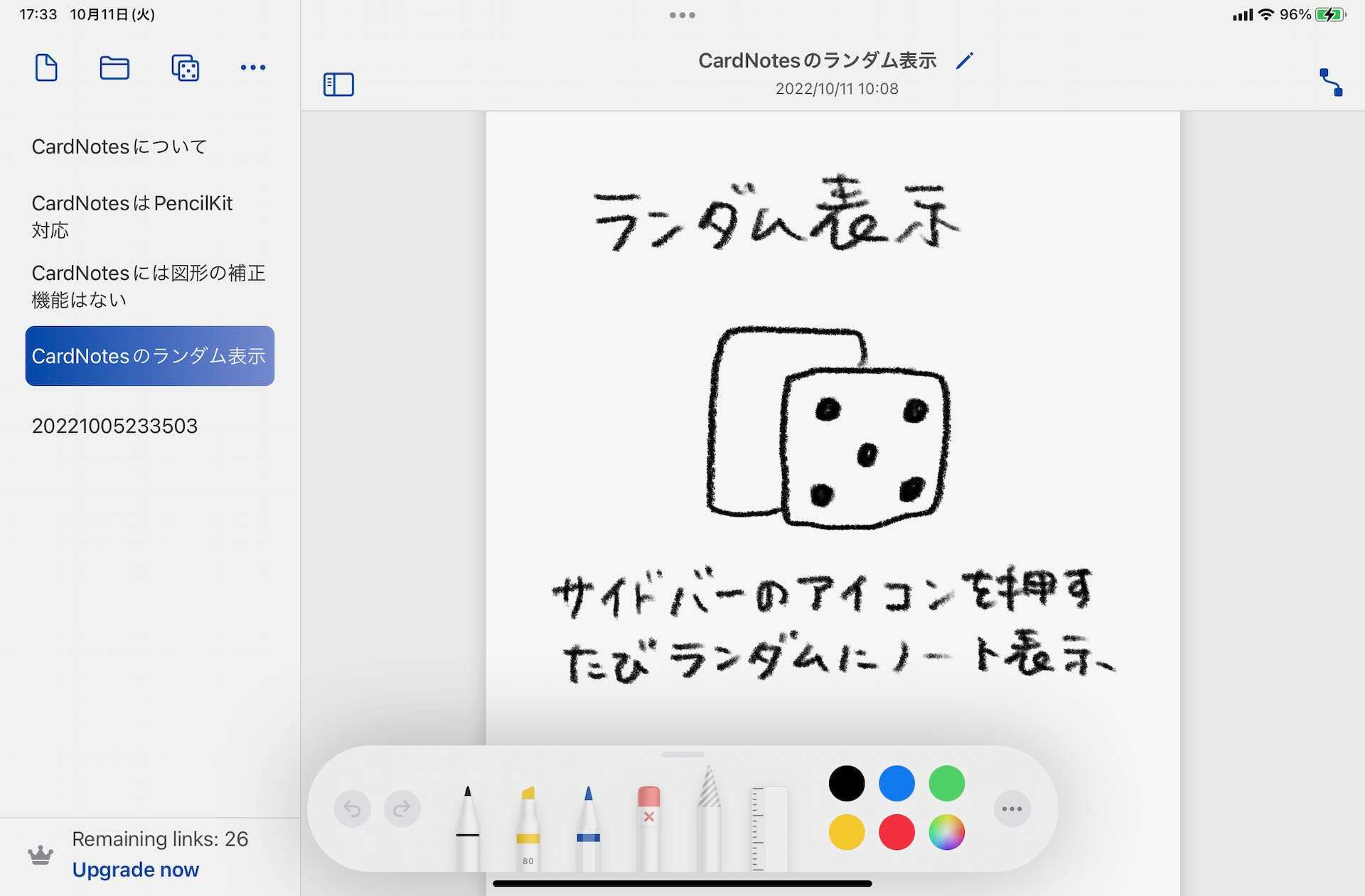Open the note CardNotesはPencilKit対応
1365x896 pixels.
coord(150,216)
